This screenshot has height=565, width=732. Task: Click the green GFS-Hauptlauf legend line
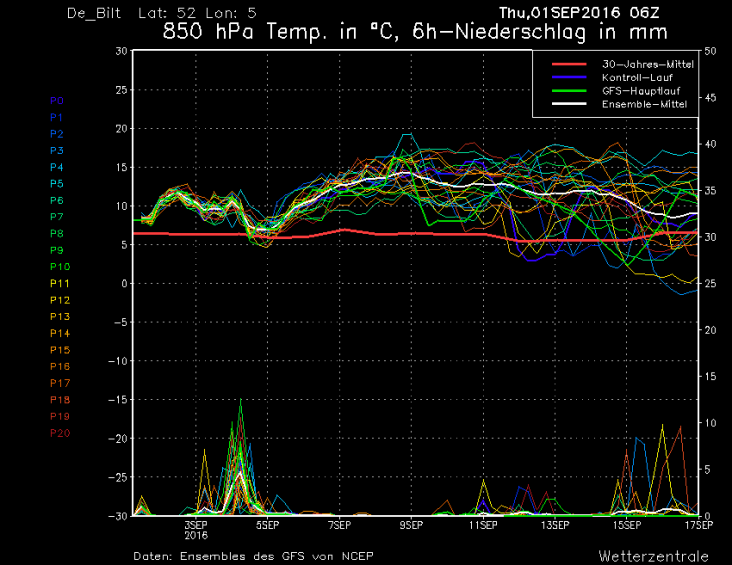click(x=569, y=91)
